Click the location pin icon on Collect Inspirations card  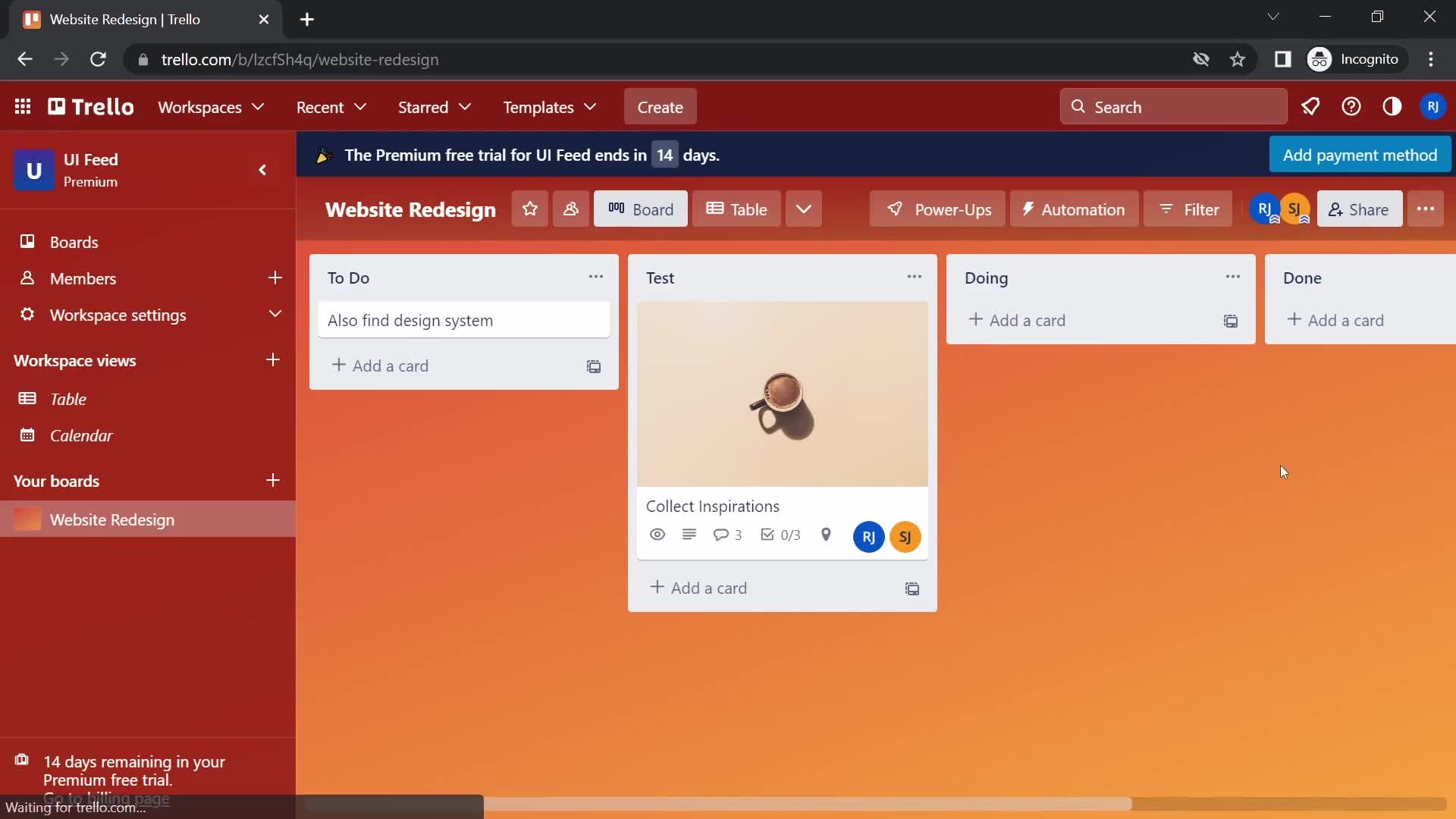pos(826,534)
